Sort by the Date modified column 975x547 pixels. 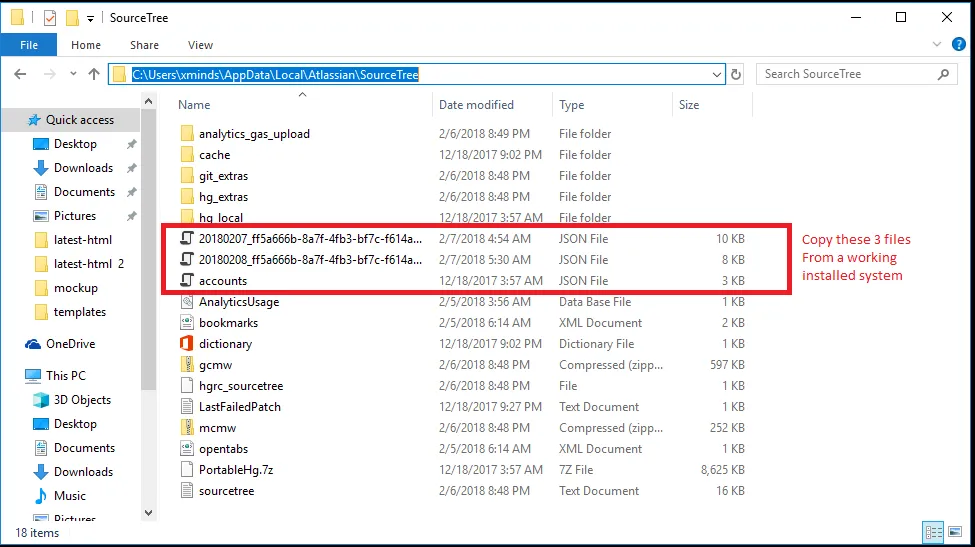click(x=476, y=104)
